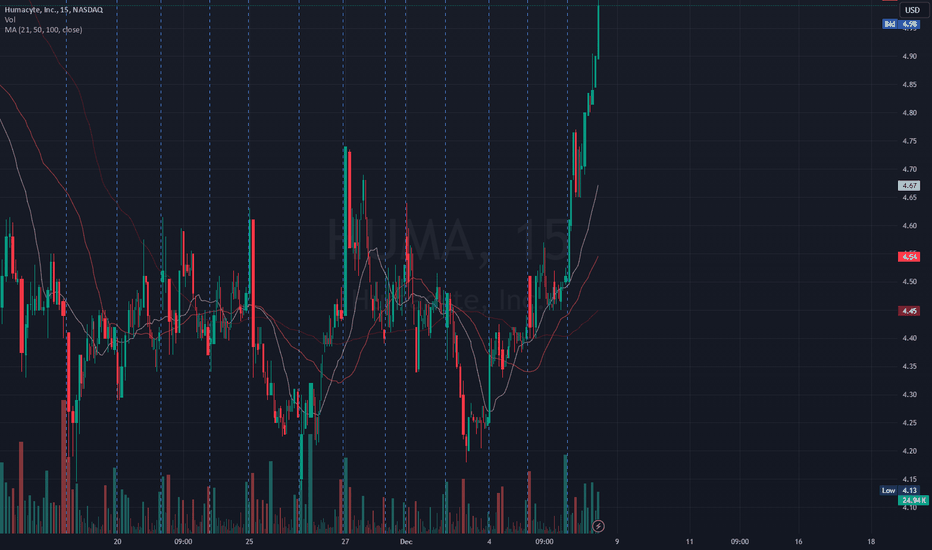
Task: Click the 4.20 price axis value
Action: (x=909, y=451)
